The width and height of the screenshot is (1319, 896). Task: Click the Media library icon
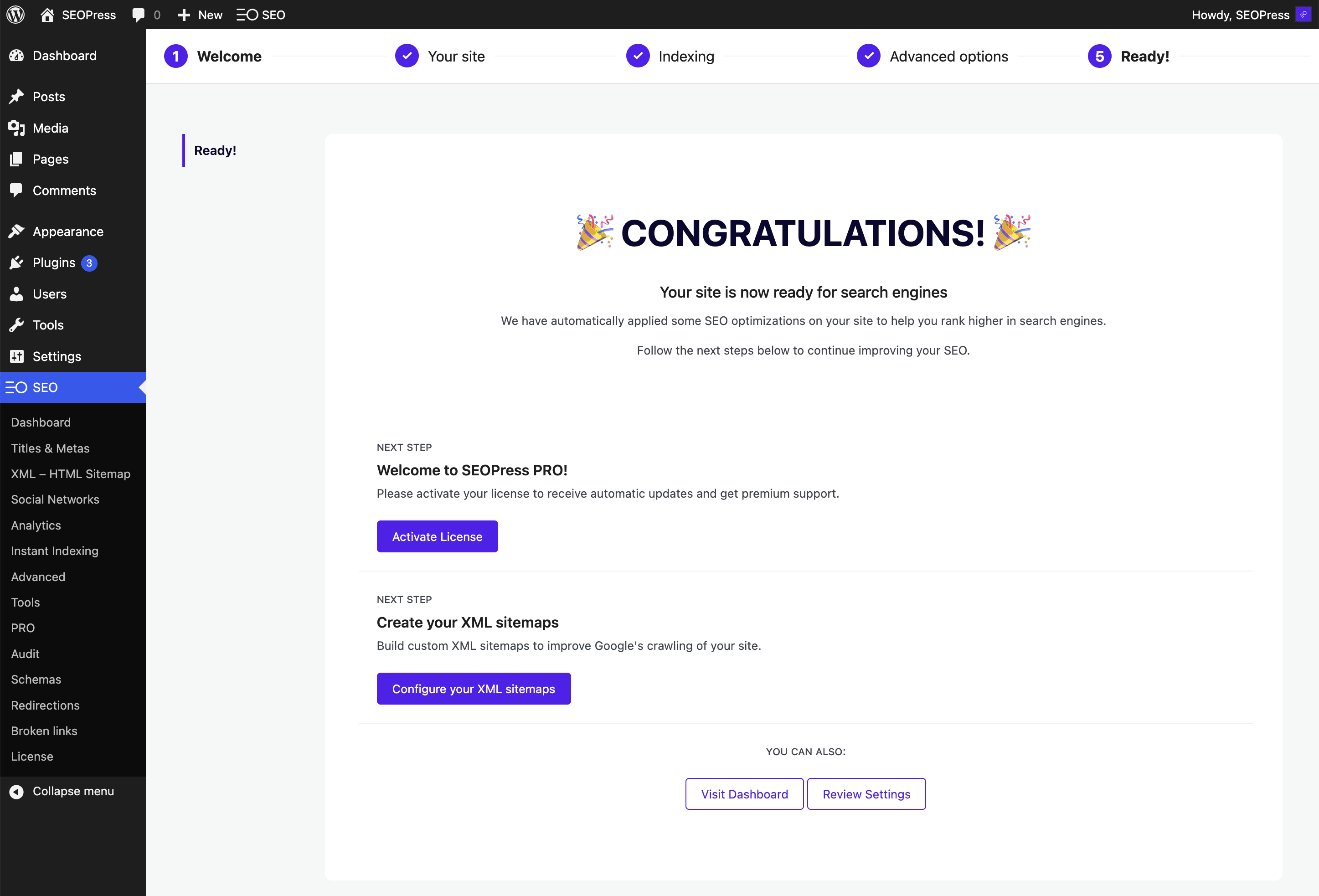coord(16,128)
